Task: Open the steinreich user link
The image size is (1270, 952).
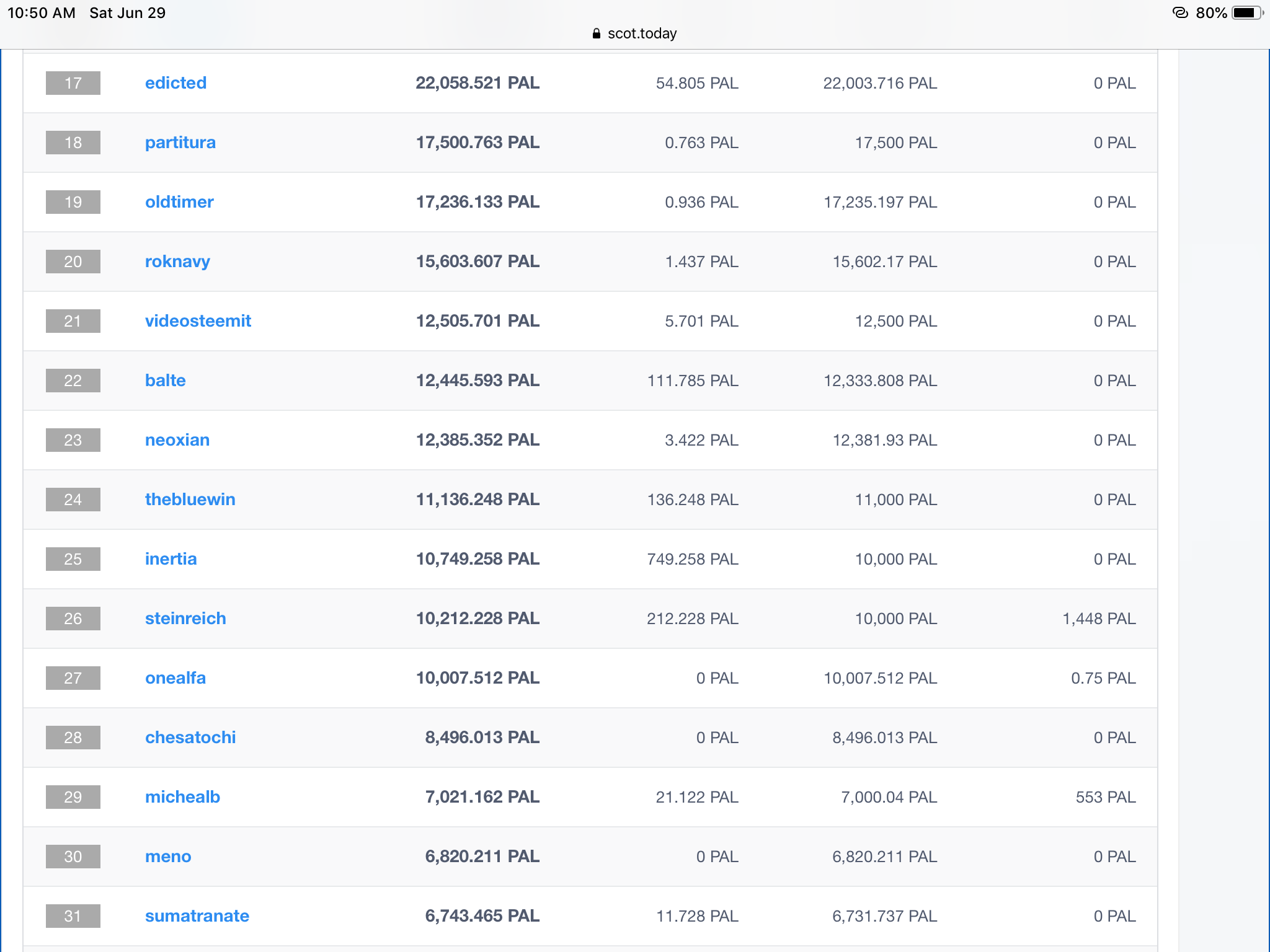Action: pos(185,619)
